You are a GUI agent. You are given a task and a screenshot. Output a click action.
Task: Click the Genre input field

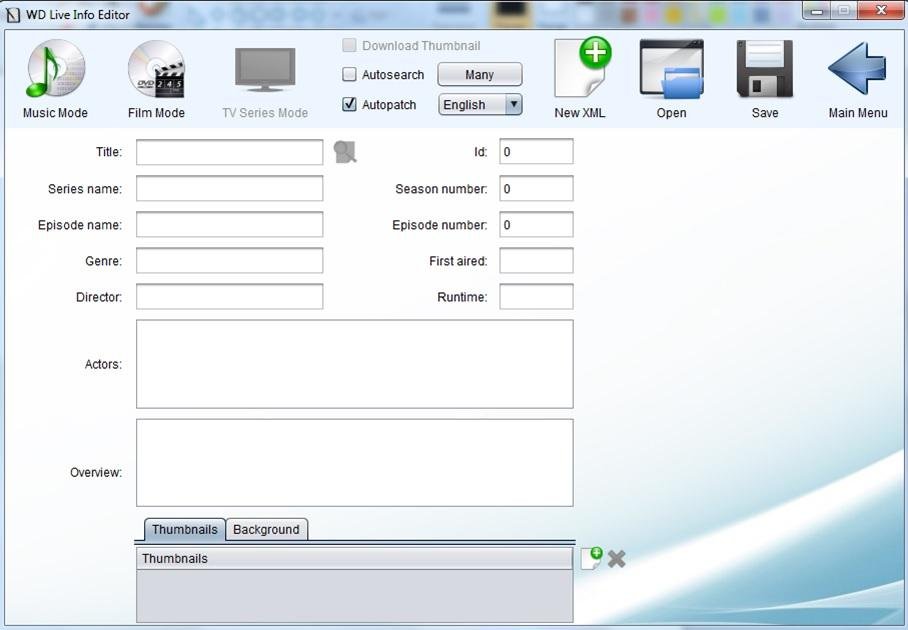[229, 261]
